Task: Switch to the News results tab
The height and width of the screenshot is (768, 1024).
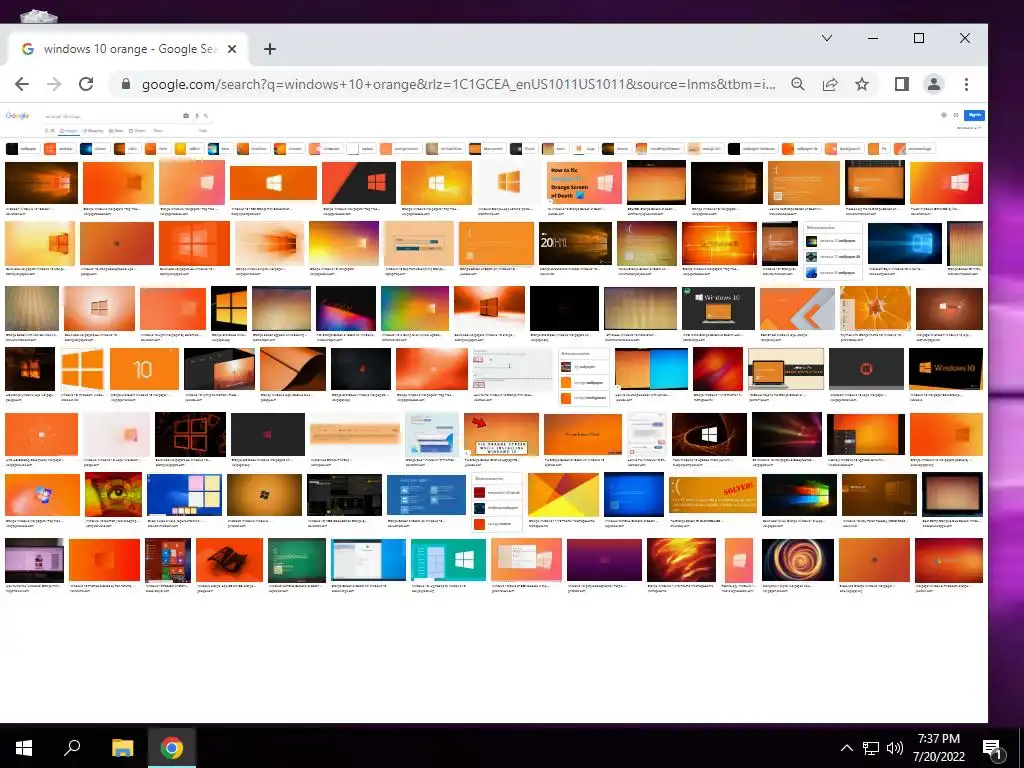Action: [x=116, y=131]
